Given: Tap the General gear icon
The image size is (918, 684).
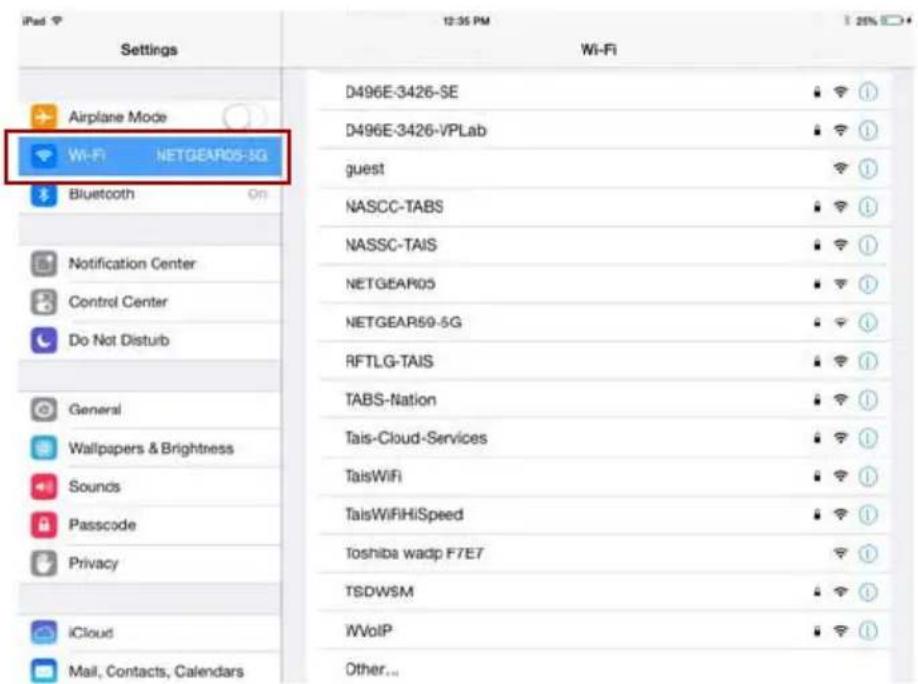Looking at the screenshot, I should tap(44, 409).
